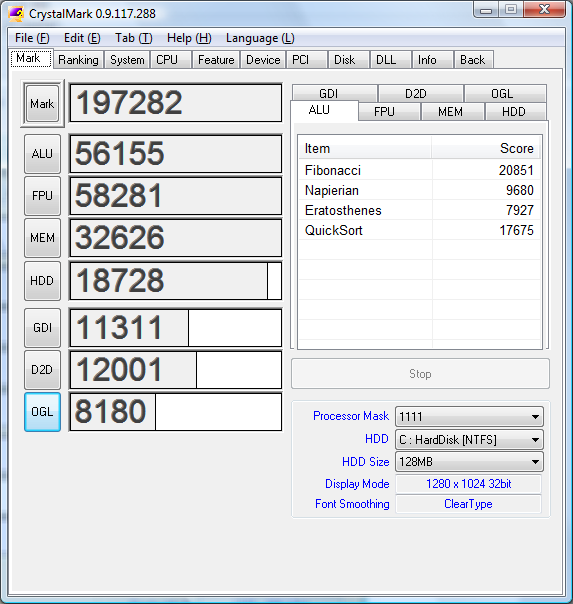Expand the HDD Size 128MB dropdown
Screen dimensions: 573x604
[x=469, y=461]
